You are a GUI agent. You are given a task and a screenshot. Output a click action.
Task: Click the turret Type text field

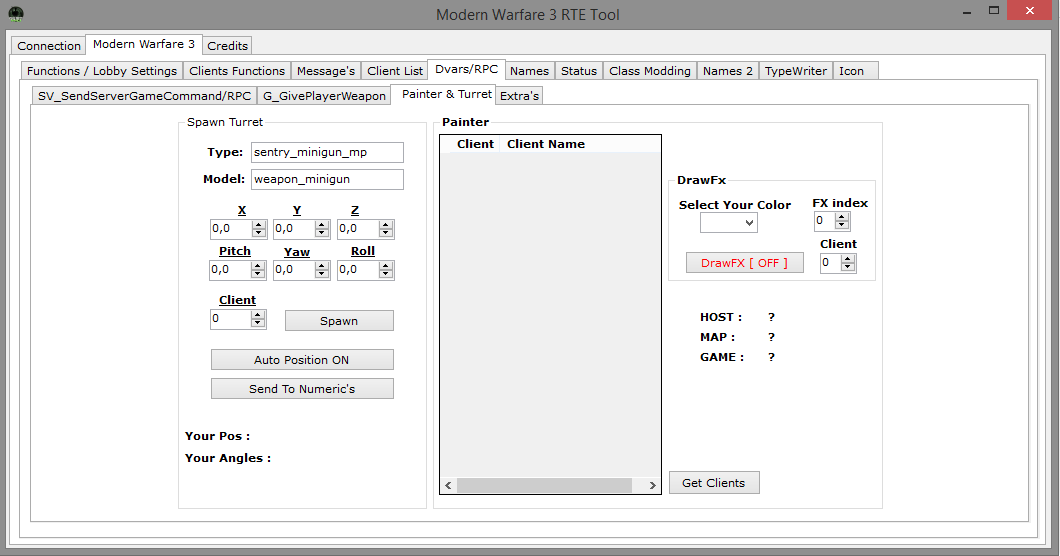[x=326, y=152]
